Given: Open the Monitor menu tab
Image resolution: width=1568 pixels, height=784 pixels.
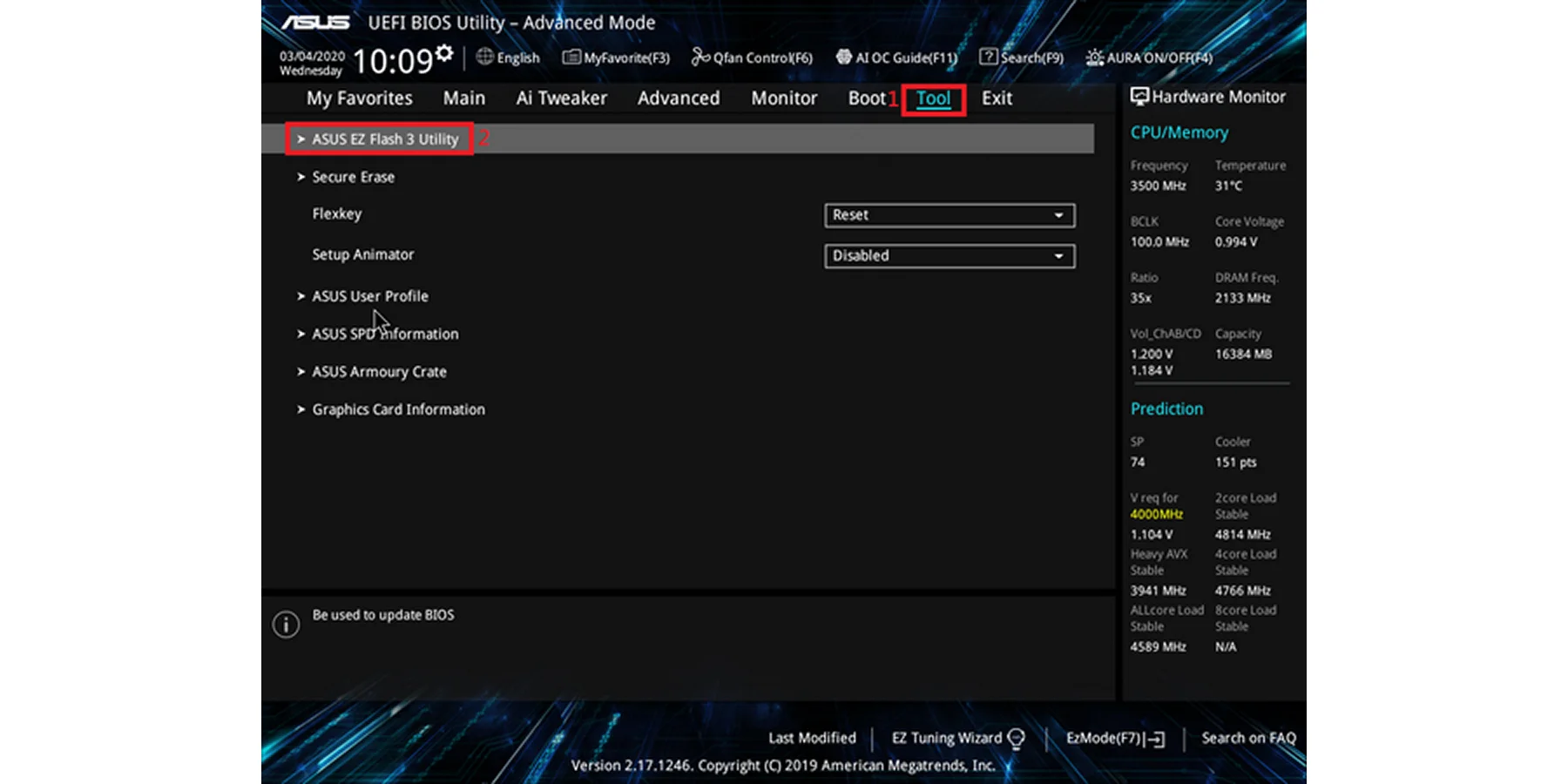Looking at the screenshot, I should 783,98.
